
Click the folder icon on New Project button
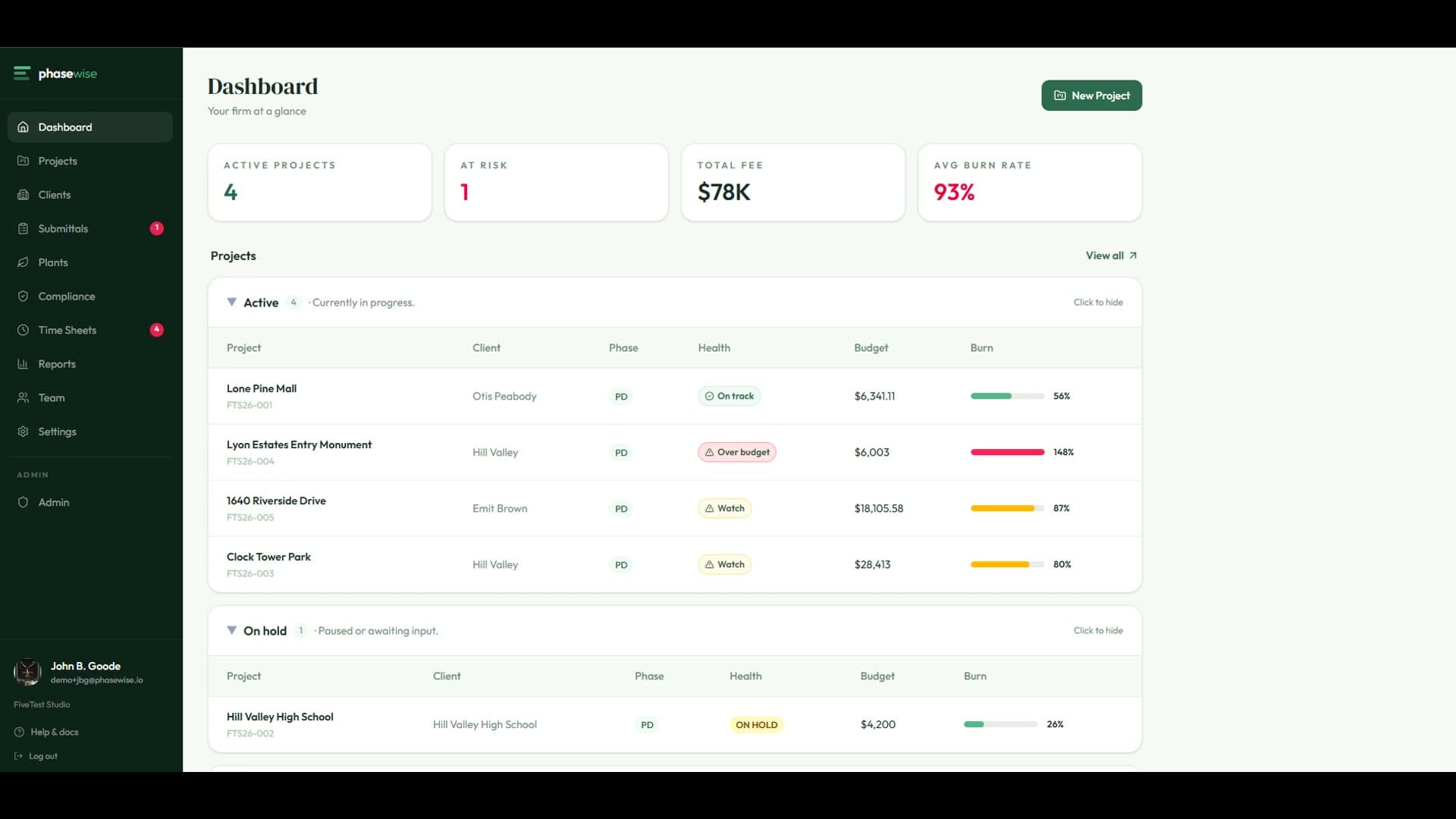tap(1060, 96)
